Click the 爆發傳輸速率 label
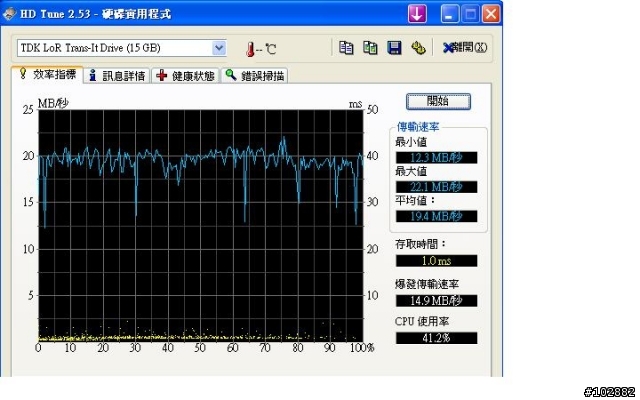The height and width of the screenshot is (400, 640). (x=427, y=284)
